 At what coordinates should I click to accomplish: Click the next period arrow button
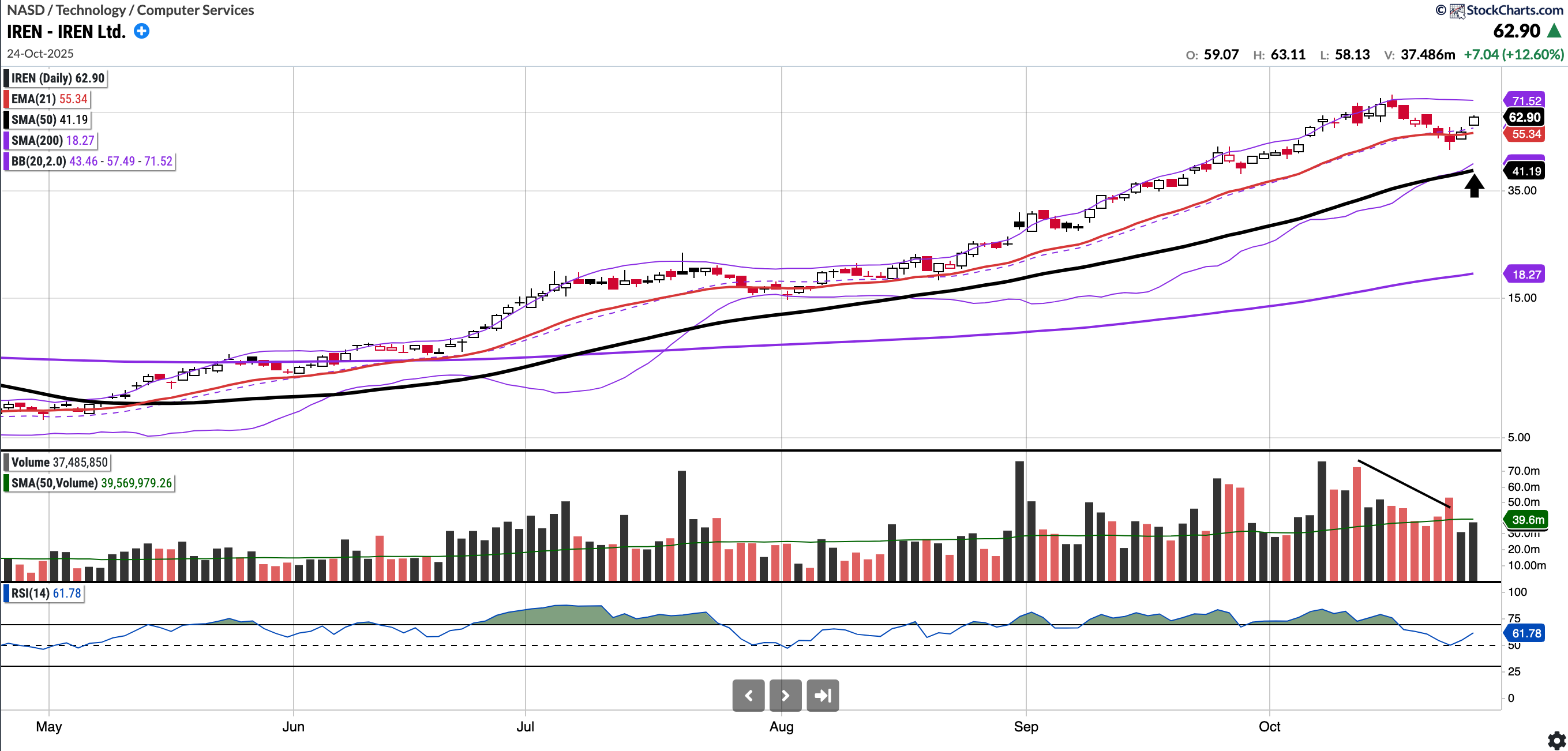[785, 695]
